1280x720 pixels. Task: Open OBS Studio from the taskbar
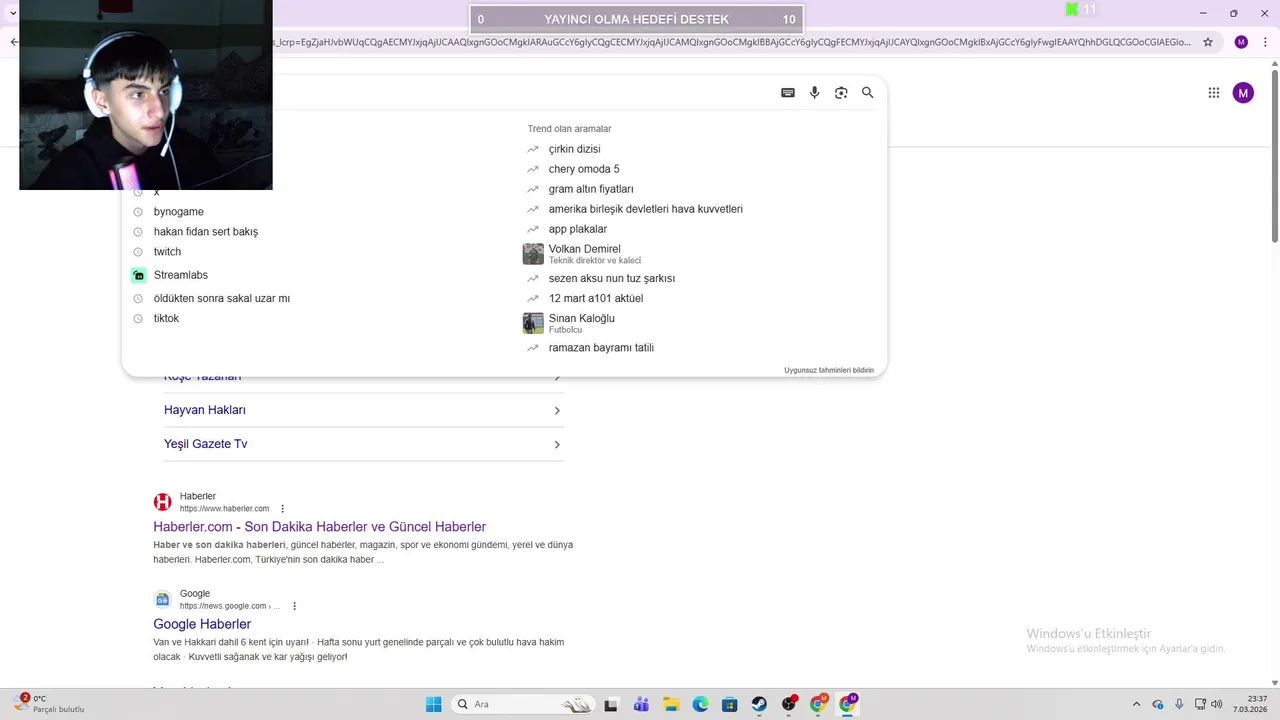pyautogui.click(x=789, y=704)
